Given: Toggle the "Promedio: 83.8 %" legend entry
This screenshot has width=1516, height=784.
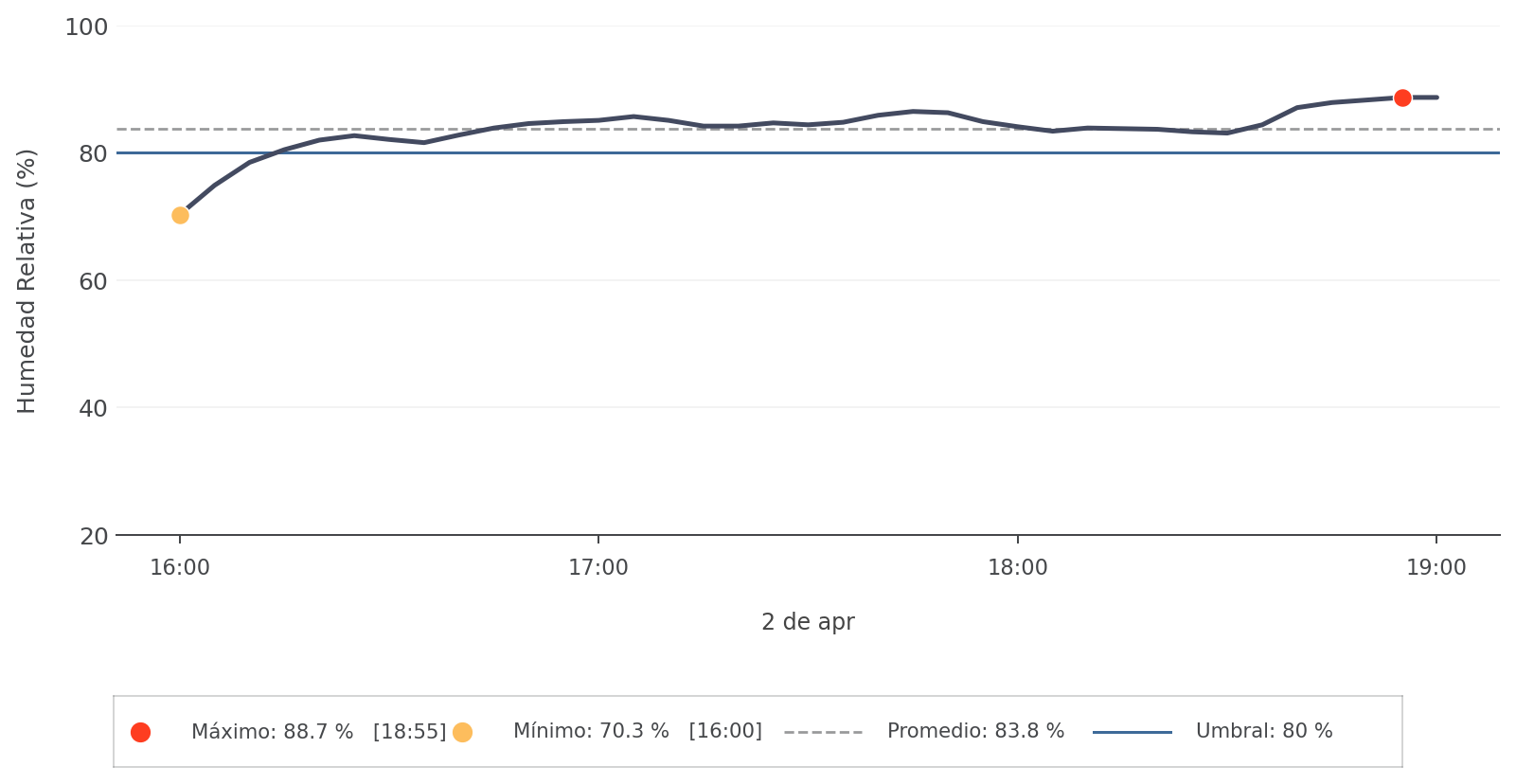Looking at the screenshot, I should click(975, 732).
